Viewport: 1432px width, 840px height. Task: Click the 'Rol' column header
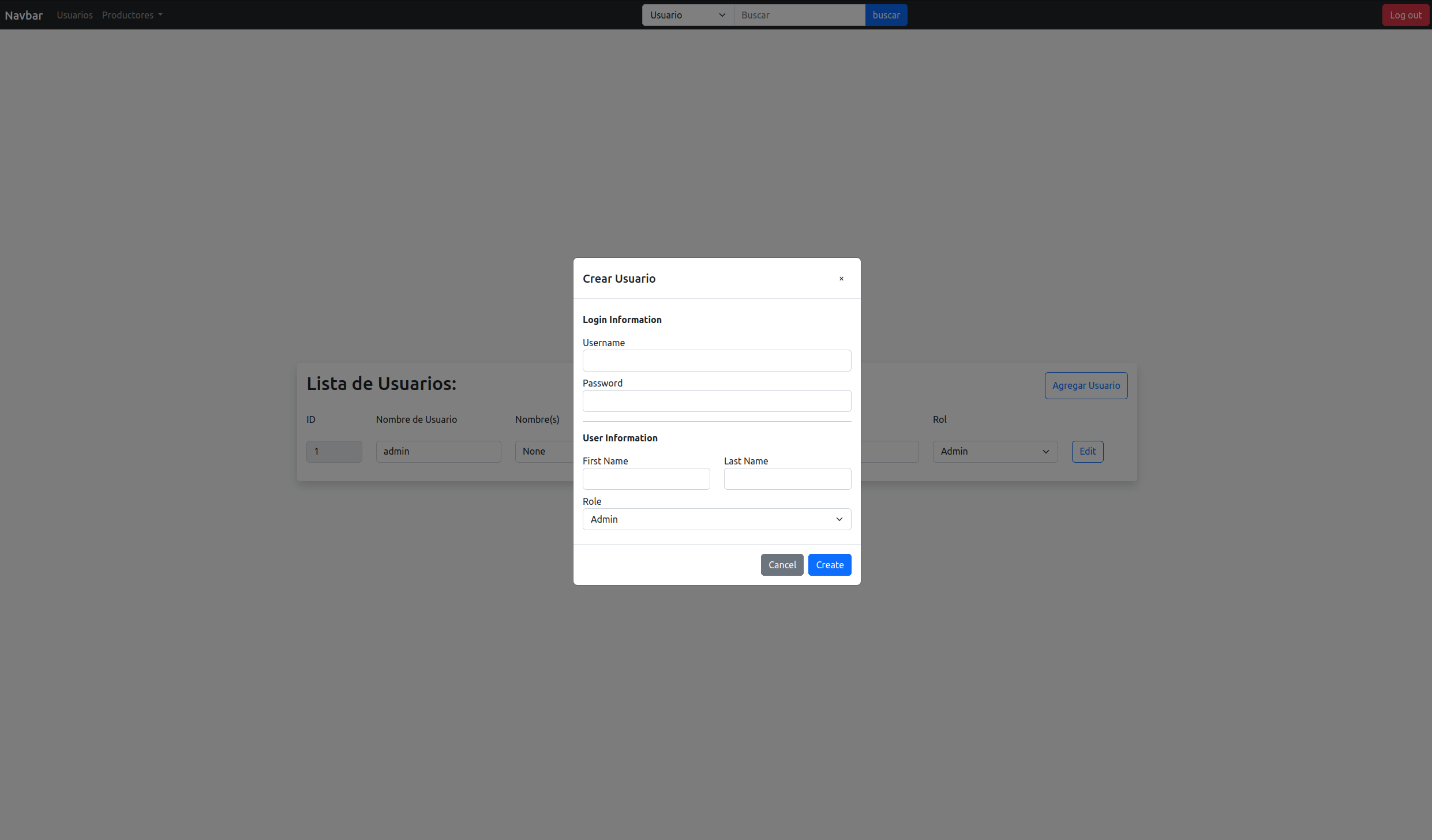pos(939,419)
